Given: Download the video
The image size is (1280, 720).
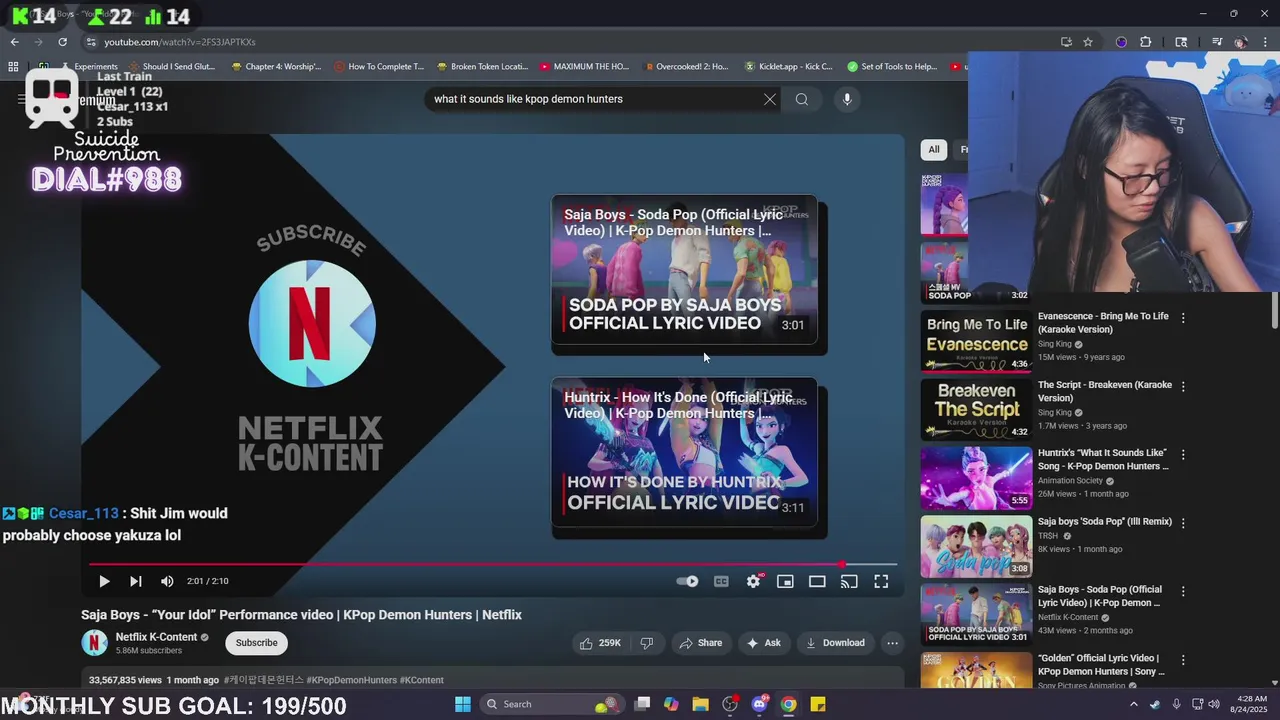Looking at the screenshot, I should (835, 643).
